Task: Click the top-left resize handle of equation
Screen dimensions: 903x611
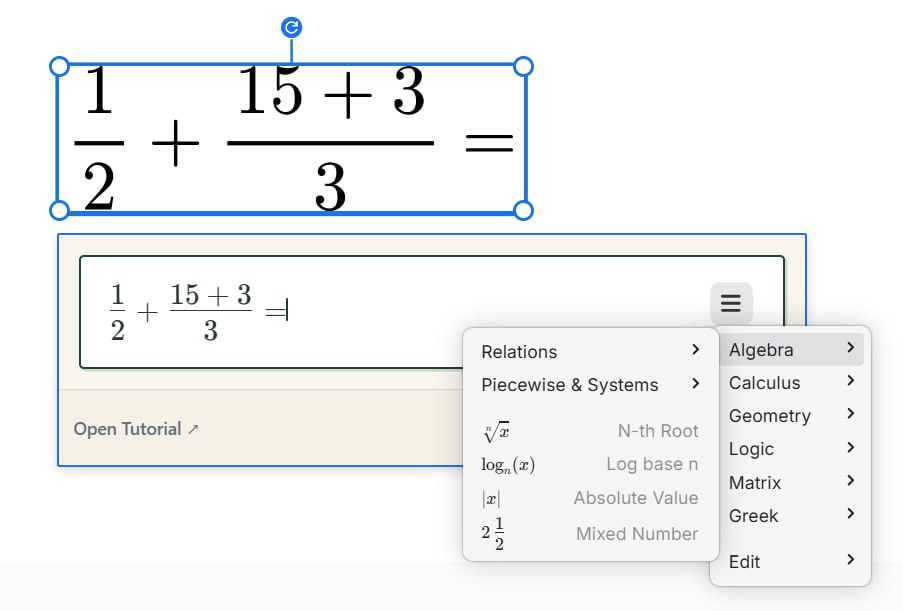Action: 59,66
